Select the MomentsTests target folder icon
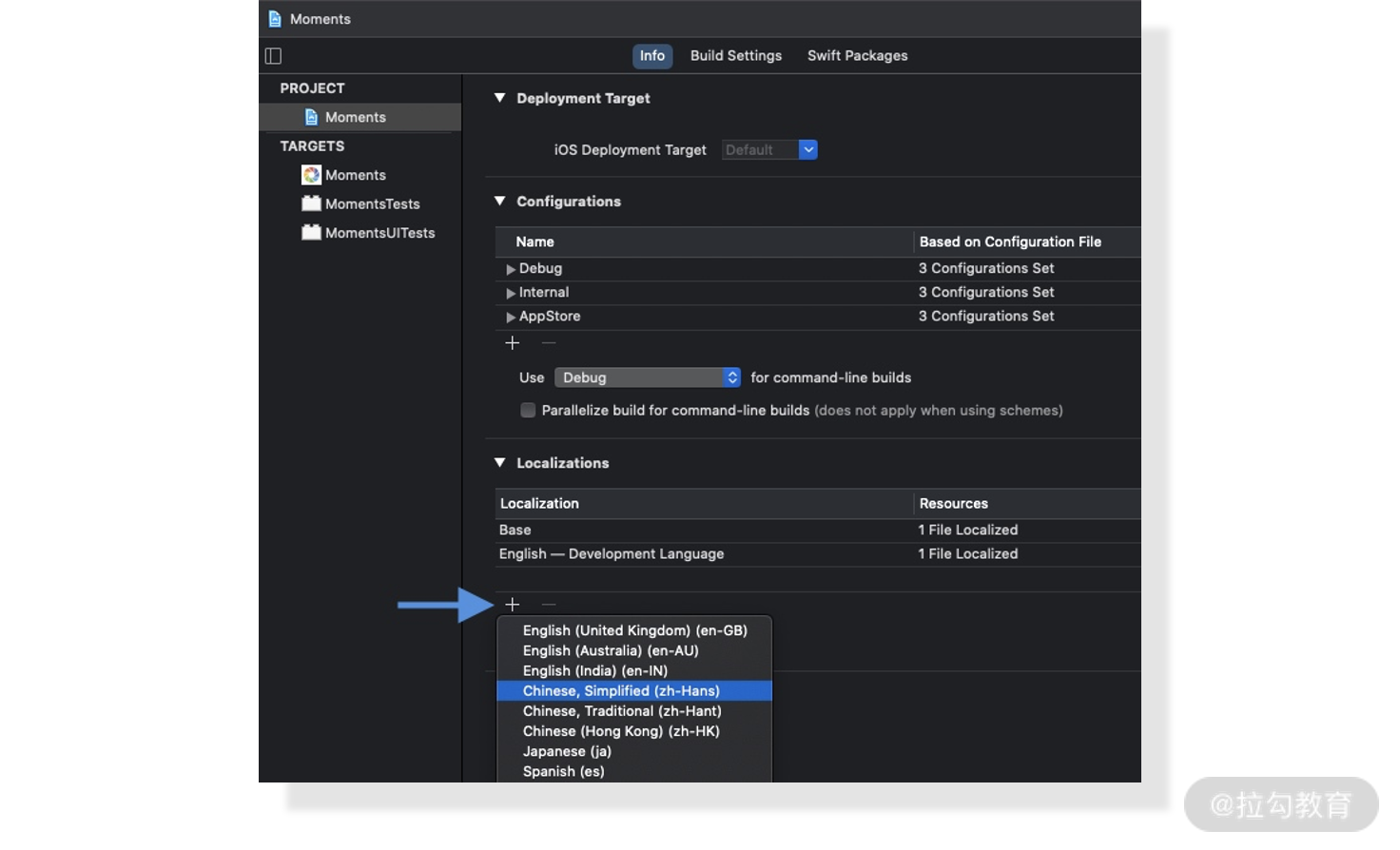The image size is (1400, 850). click(311, 203)
